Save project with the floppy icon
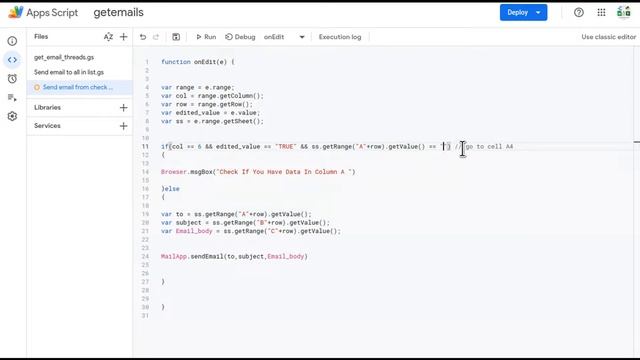This screenshot has width=640, height=360. point(176,37)
